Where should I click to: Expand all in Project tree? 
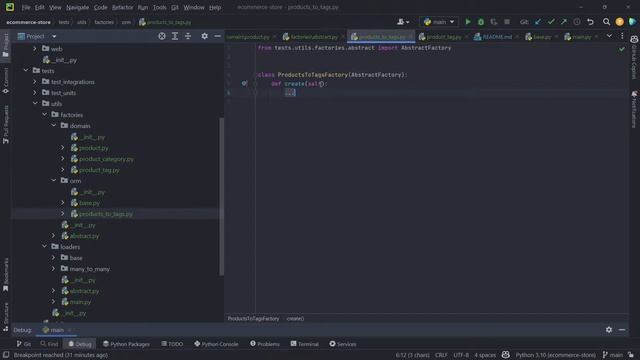175,36
